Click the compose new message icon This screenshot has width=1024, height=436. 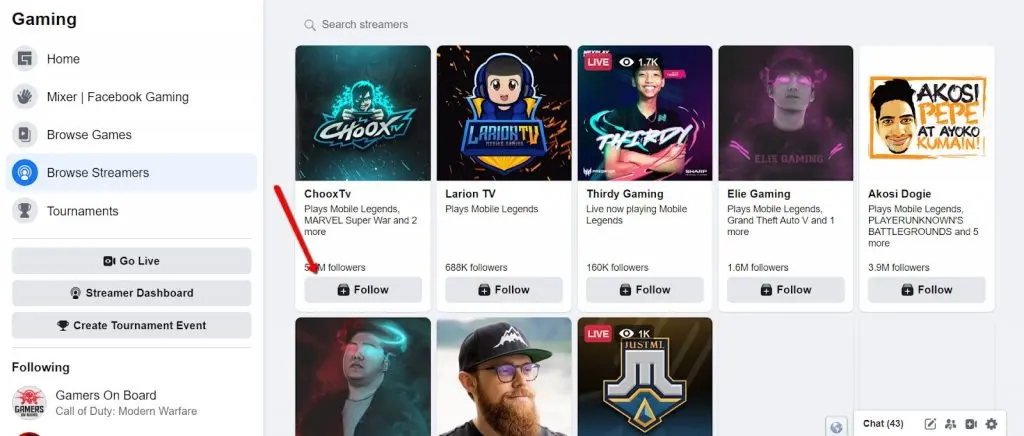[930, 424]
